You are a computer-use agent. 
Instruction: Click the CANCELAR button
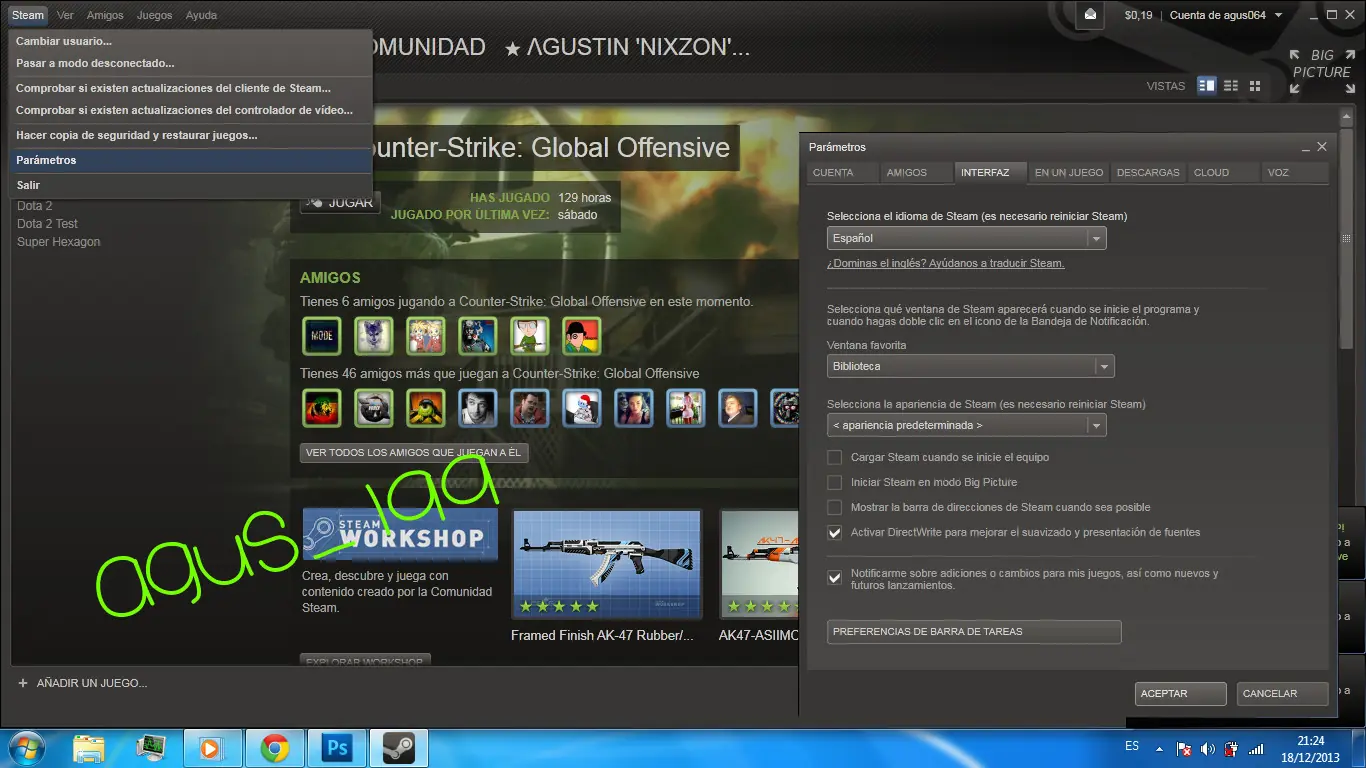[1283, 693]
